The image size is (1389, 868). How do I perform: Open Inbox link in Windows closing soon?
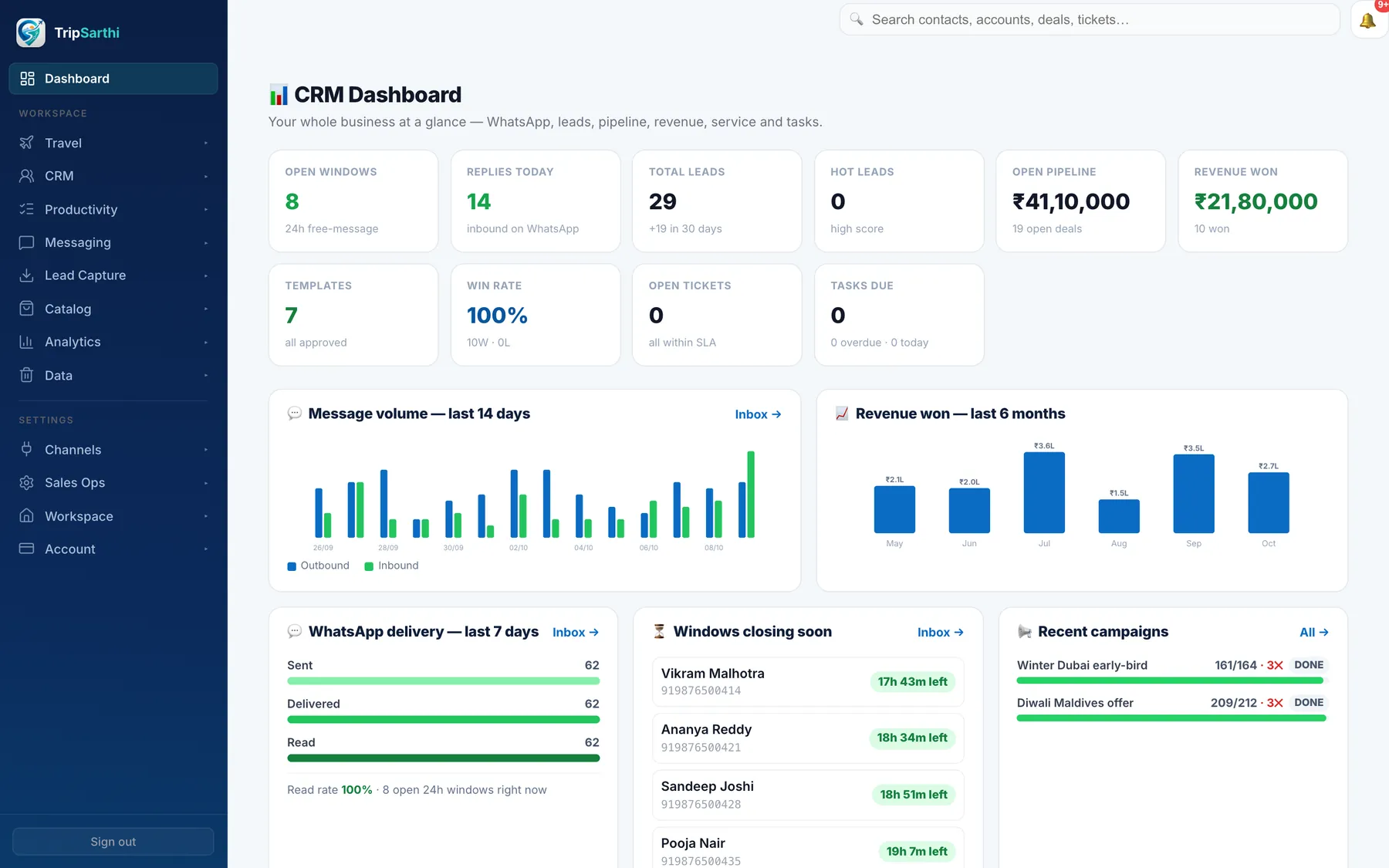(940, 632)
